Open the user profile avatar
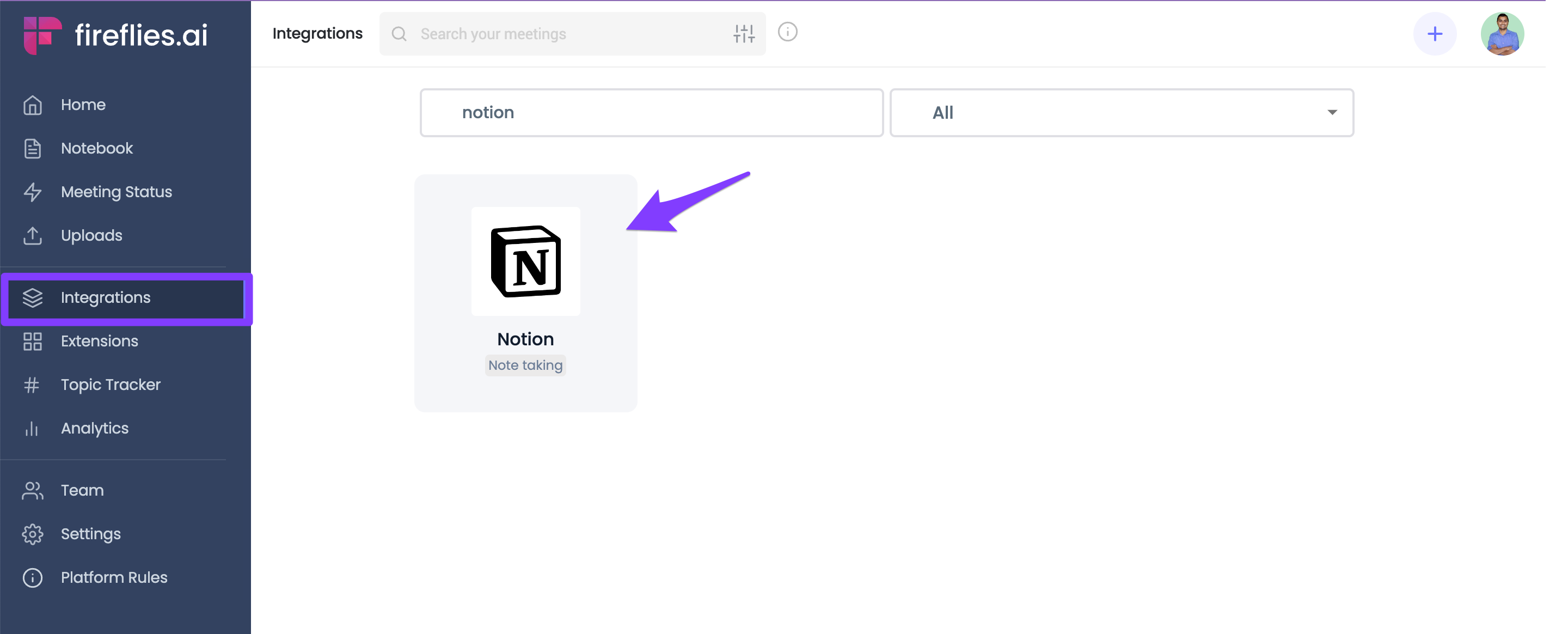Screen dimensions: 1568x634 (1502, 33)
